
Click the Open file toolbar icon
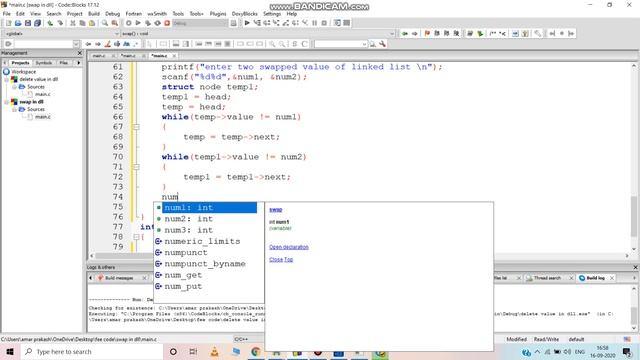click(18, 23)
